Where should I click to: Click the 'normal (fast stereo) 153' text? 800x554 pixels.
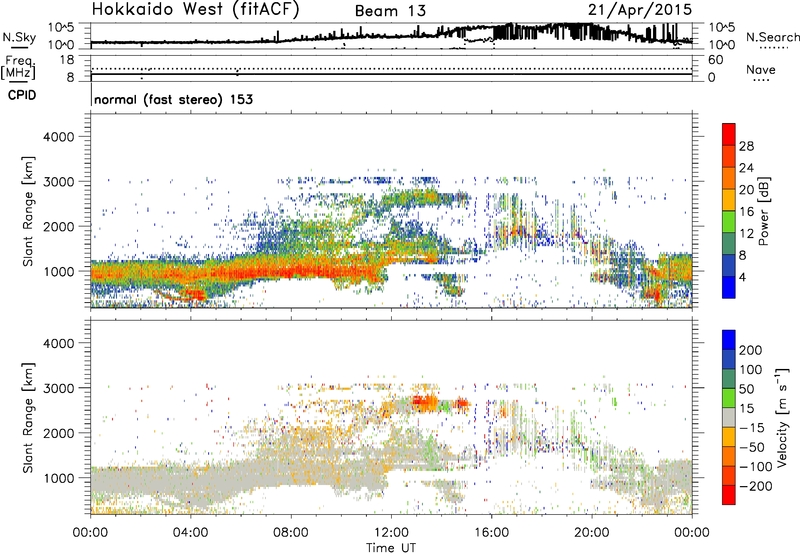(x=173, y=99)
